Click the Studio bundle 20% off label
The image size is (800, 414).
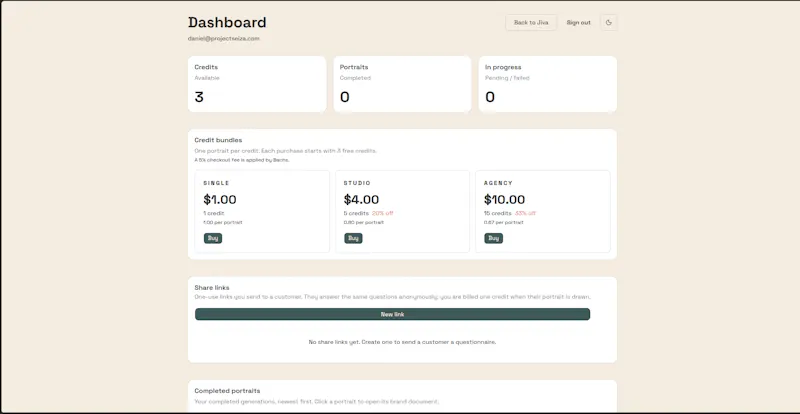tap(383, 213)
